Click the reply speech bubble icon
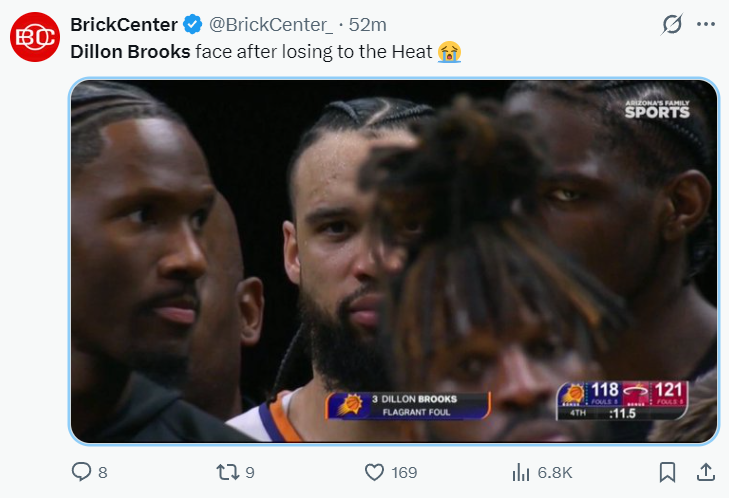Viewport: 729px width, 498px height. tap(82, 471)
